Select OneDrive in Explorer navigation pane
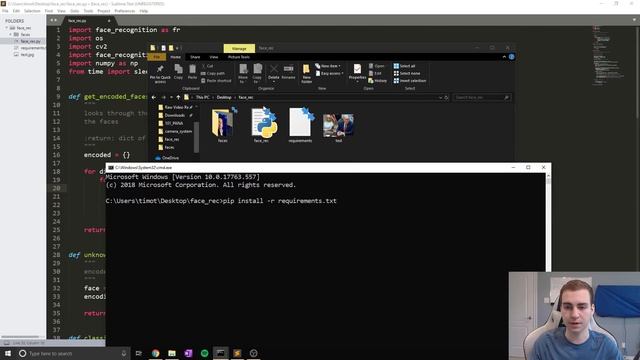Image resolution: width=640 pixels, height=360 pixels. (x=167, y=158)
